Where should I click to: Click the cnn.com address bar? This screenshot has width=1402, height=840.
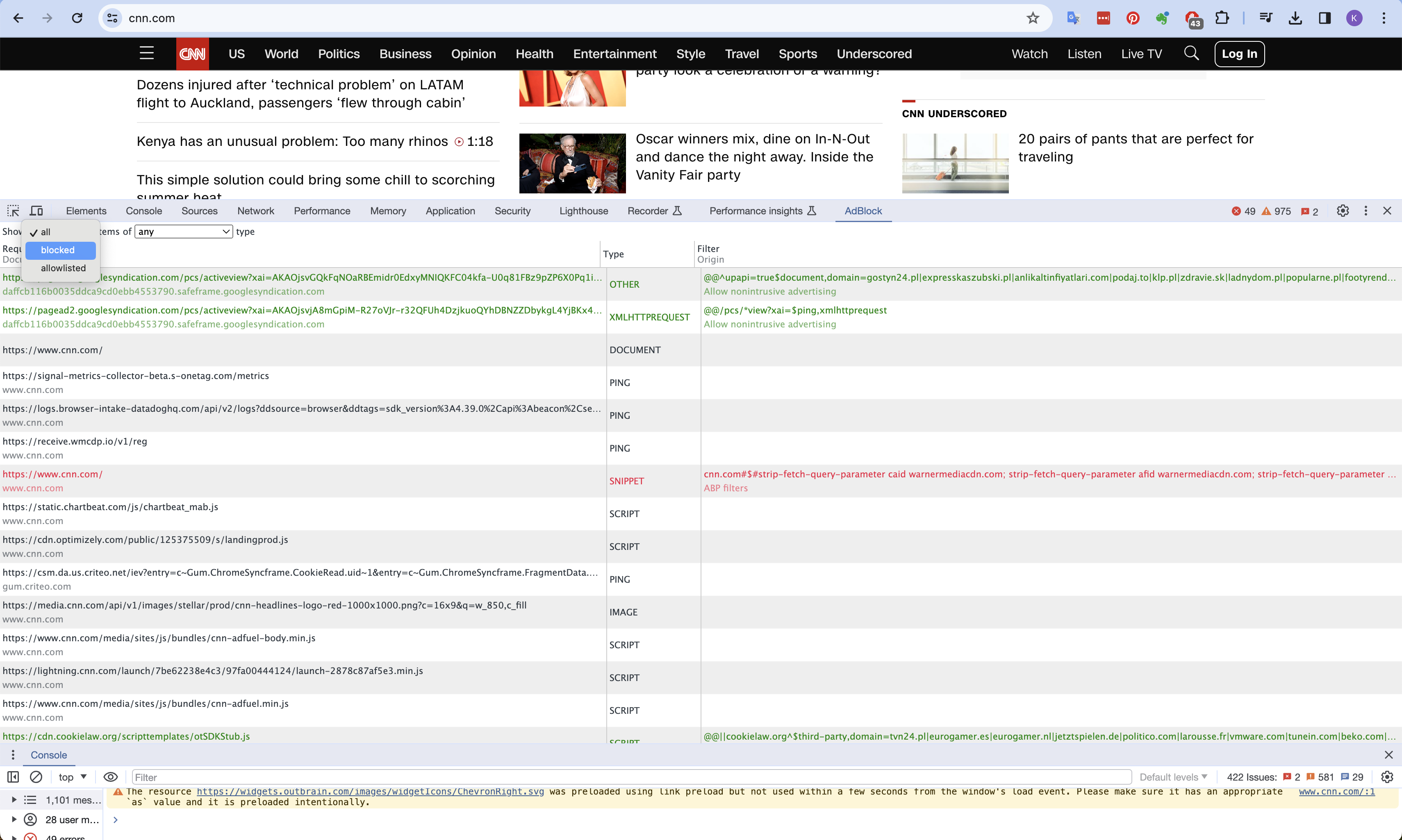[575, 18]
